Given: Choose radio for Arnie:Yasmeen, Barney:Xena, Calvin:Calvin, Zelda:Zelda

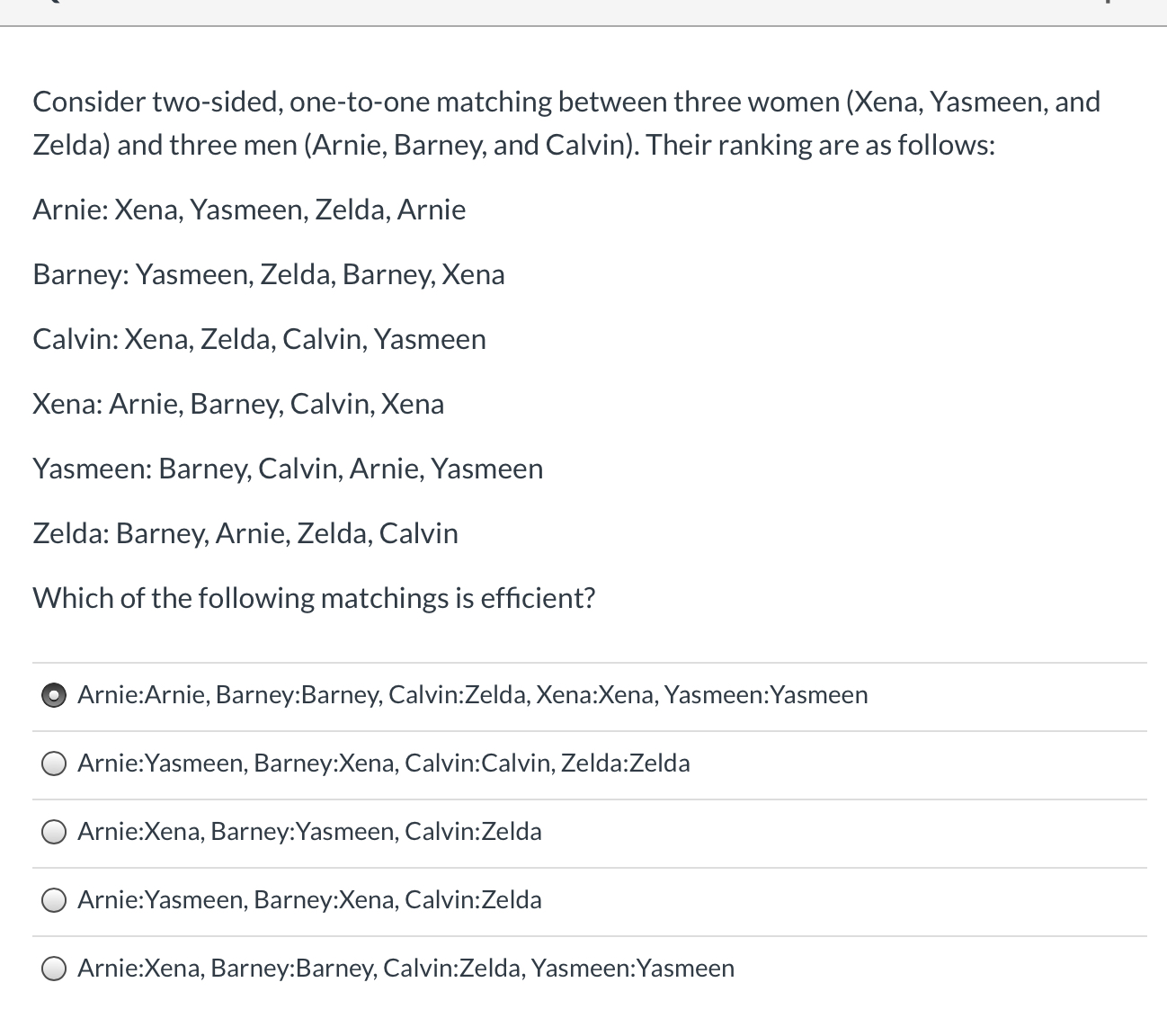Looking at the screenshot, I should [54, 764].
